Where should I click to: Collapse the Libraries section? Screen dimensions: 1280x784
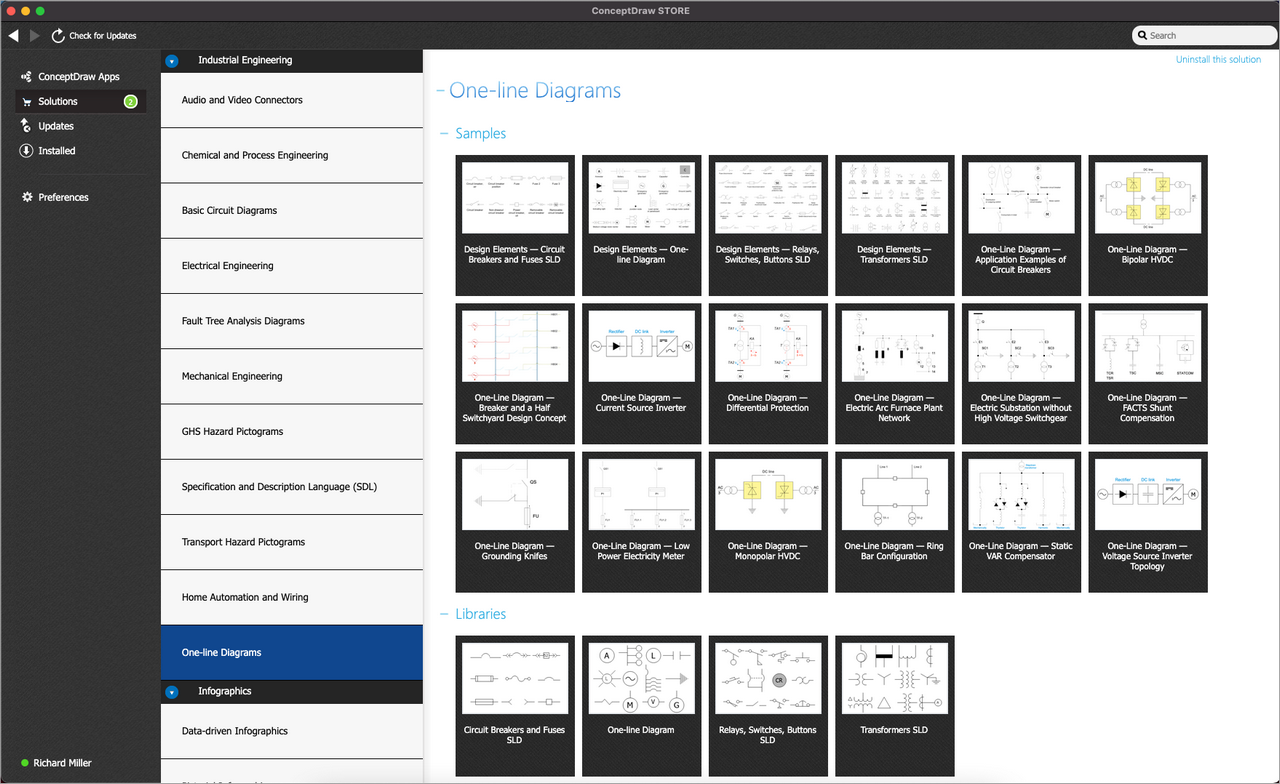coord(445,614)
